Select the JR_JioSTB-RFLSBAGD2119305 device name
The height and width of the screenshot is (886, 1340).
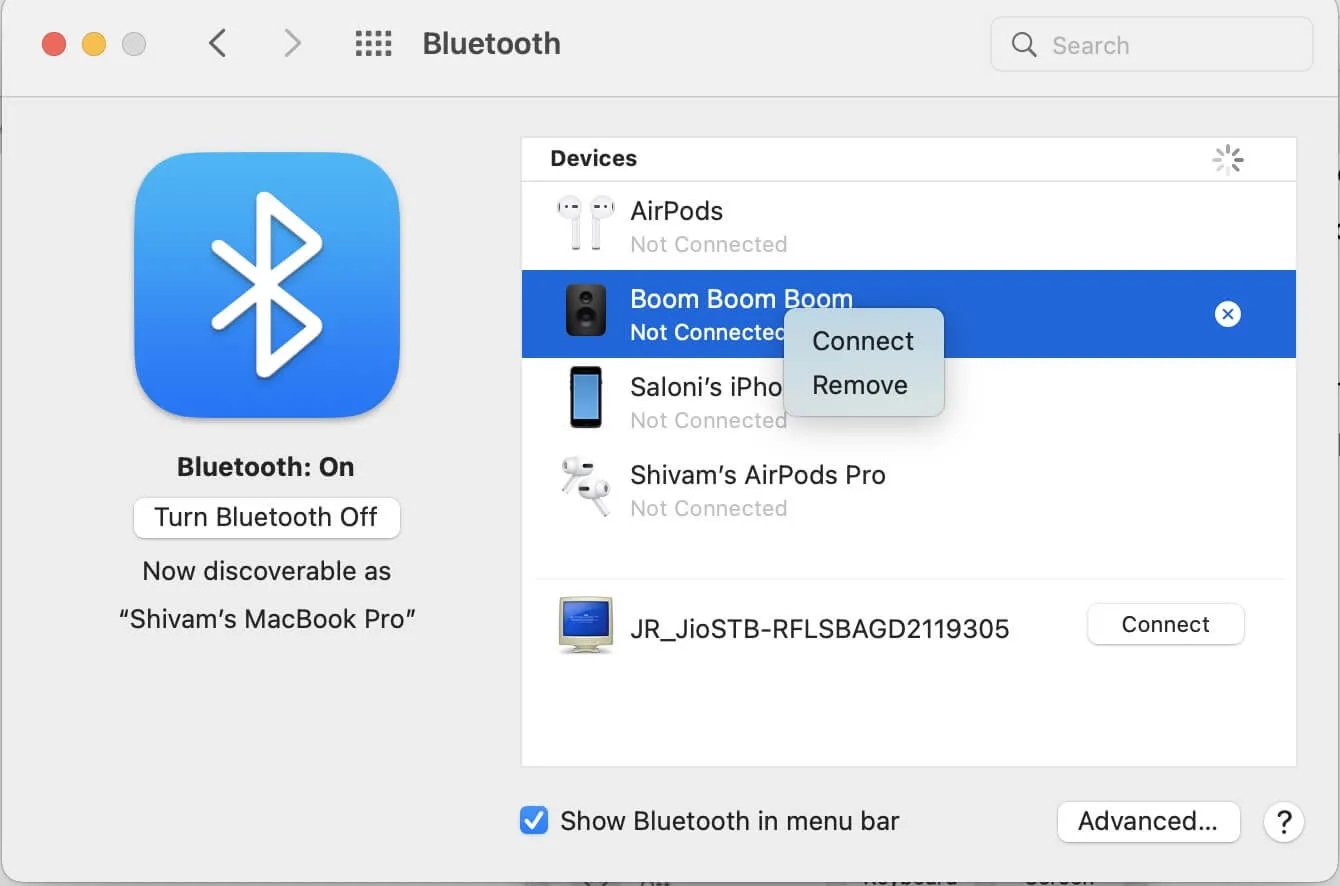pos(819,629)
